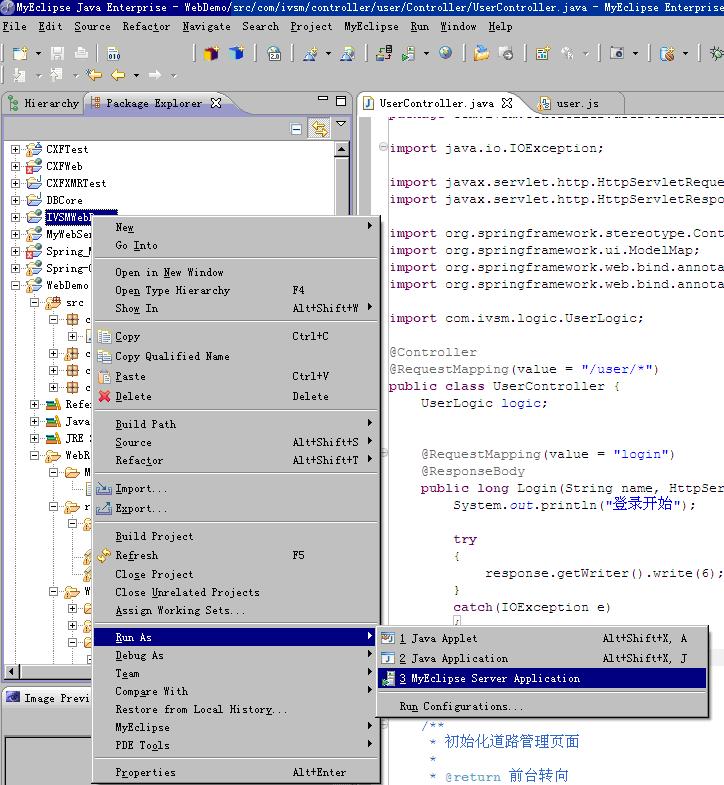The image size is (724, 785).
Task: Collapse the import block fold marker
Action: pyautogui.click(x=383, y=147)
